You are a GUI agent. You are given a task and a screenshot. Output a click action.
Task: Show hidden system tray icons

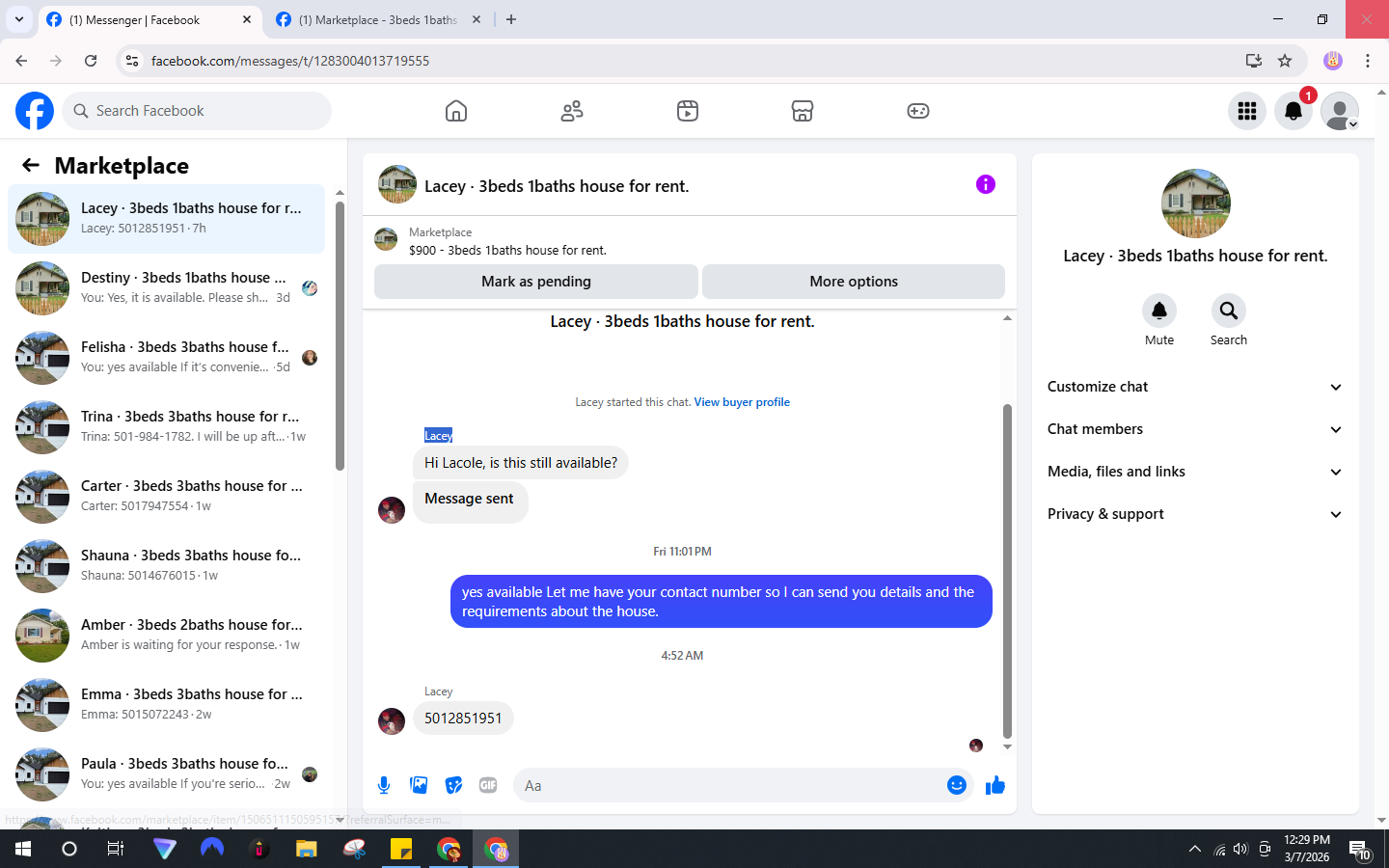pyautogui.click(x=1195, y=849)
